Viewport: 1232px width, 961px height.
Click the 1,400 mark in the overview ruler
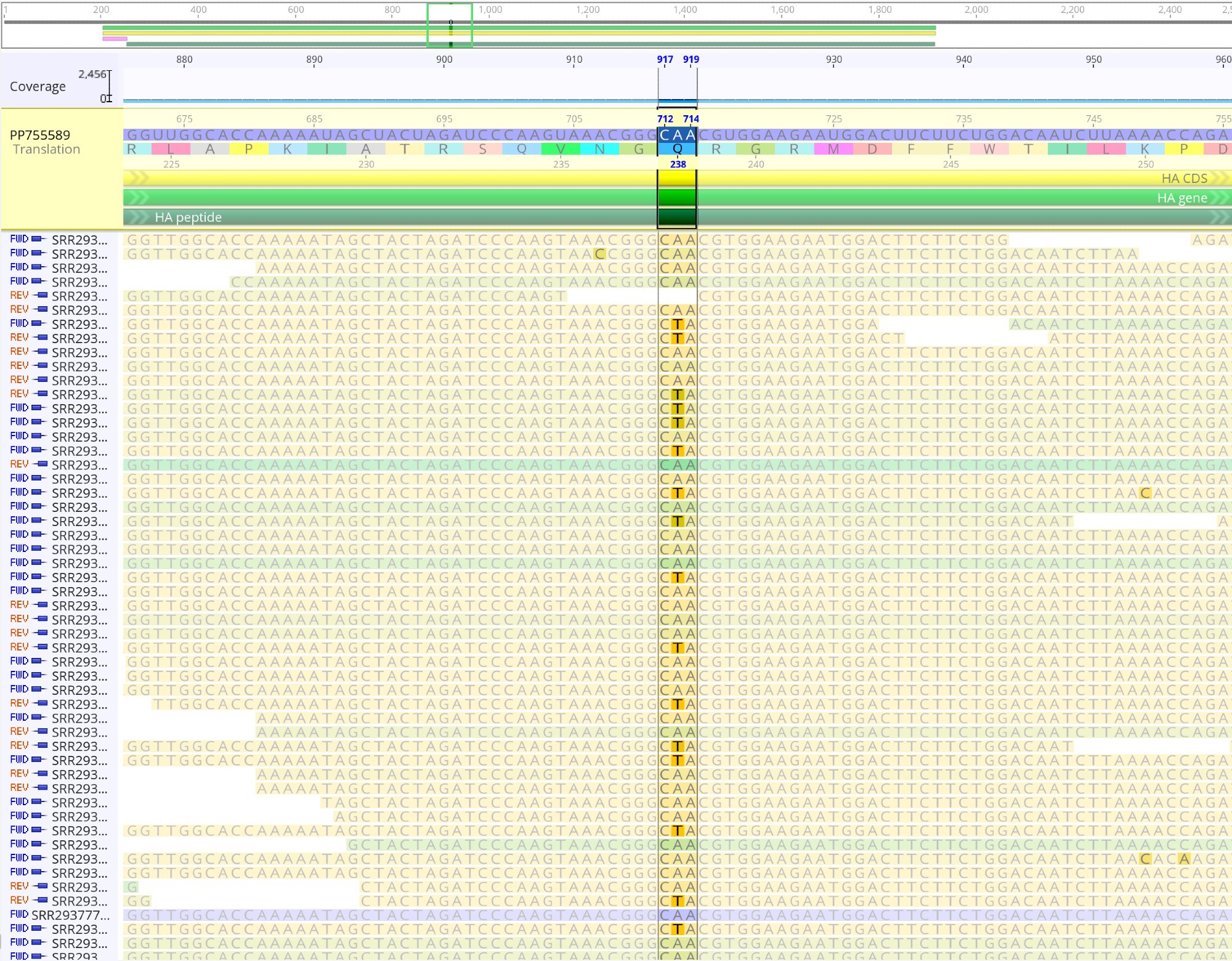coord(685,9)
